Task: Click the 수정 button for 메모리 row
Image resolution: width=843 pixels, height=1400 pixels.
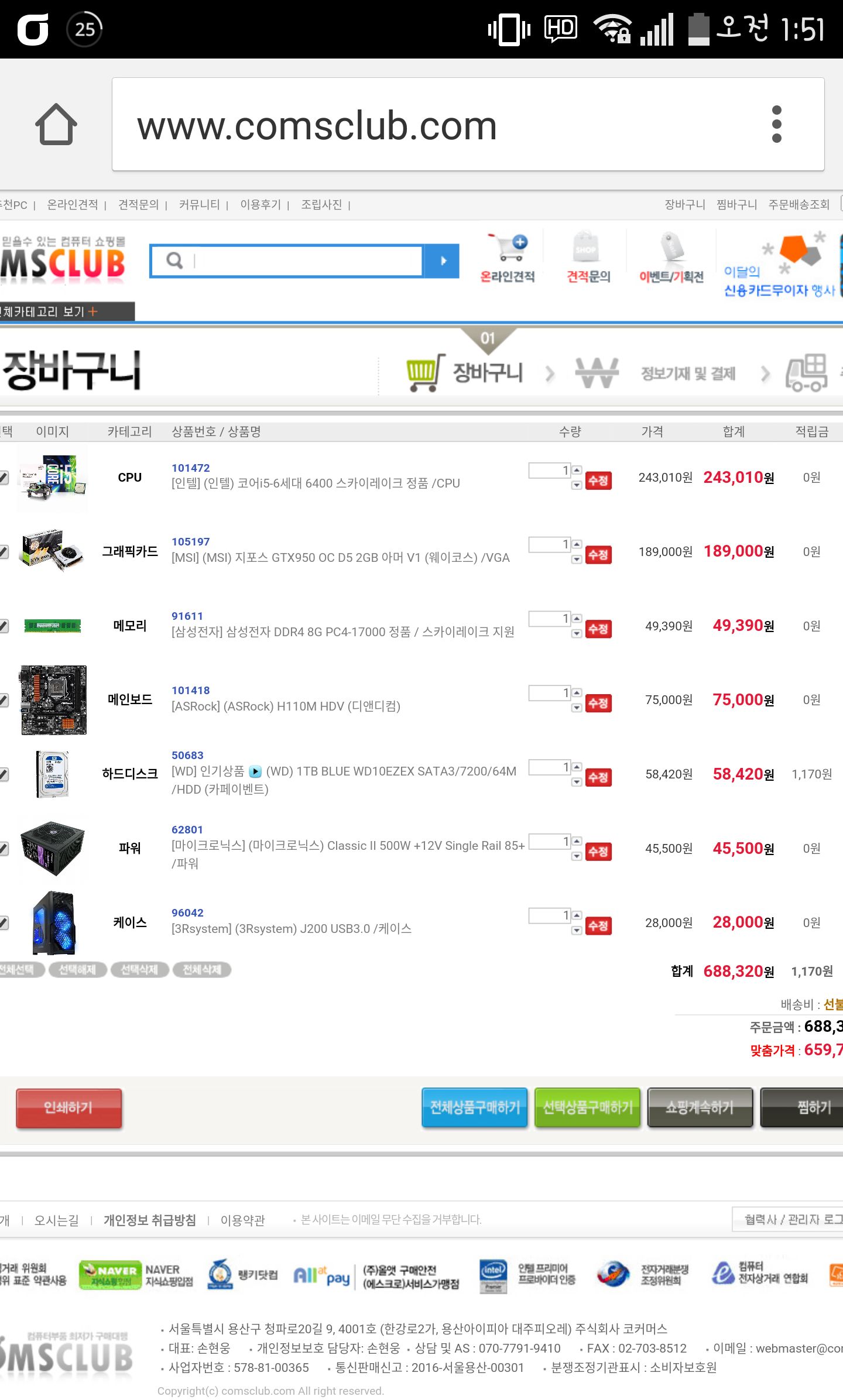Action: [598, 629]
